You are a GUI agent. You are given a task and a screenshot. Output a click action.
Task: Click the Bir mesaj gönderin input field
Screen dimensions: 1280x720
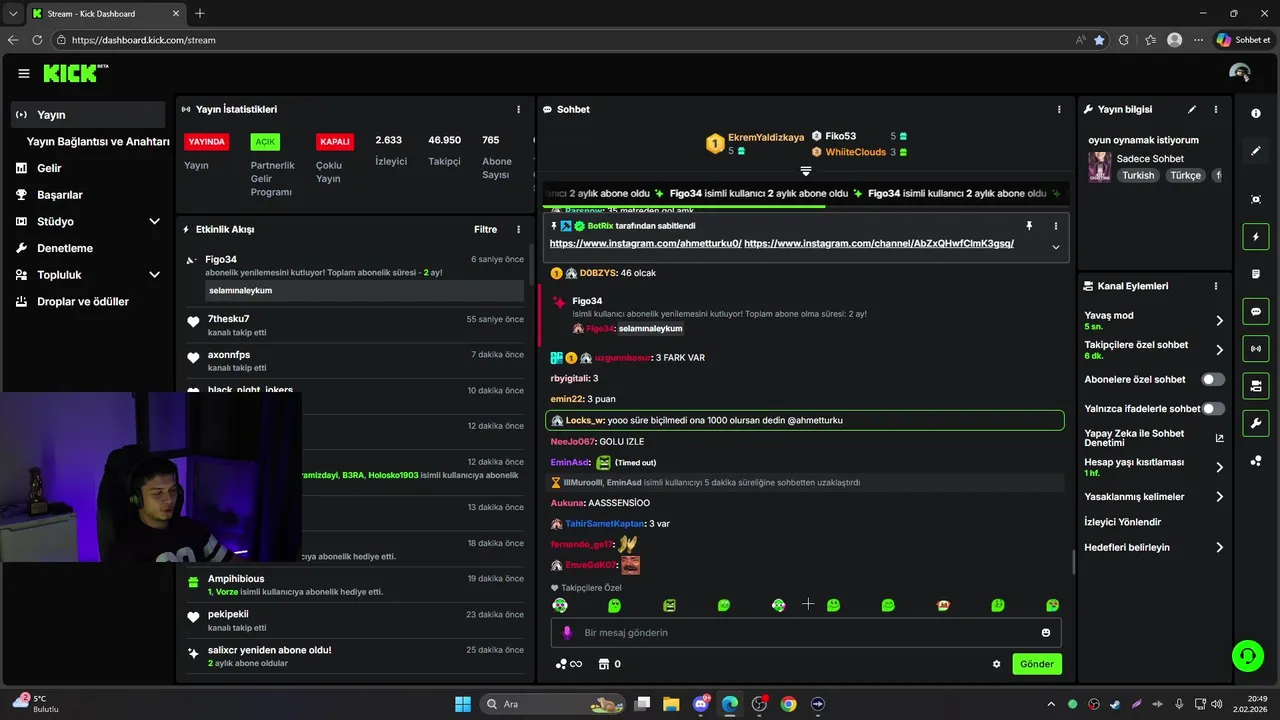[806, 633]
